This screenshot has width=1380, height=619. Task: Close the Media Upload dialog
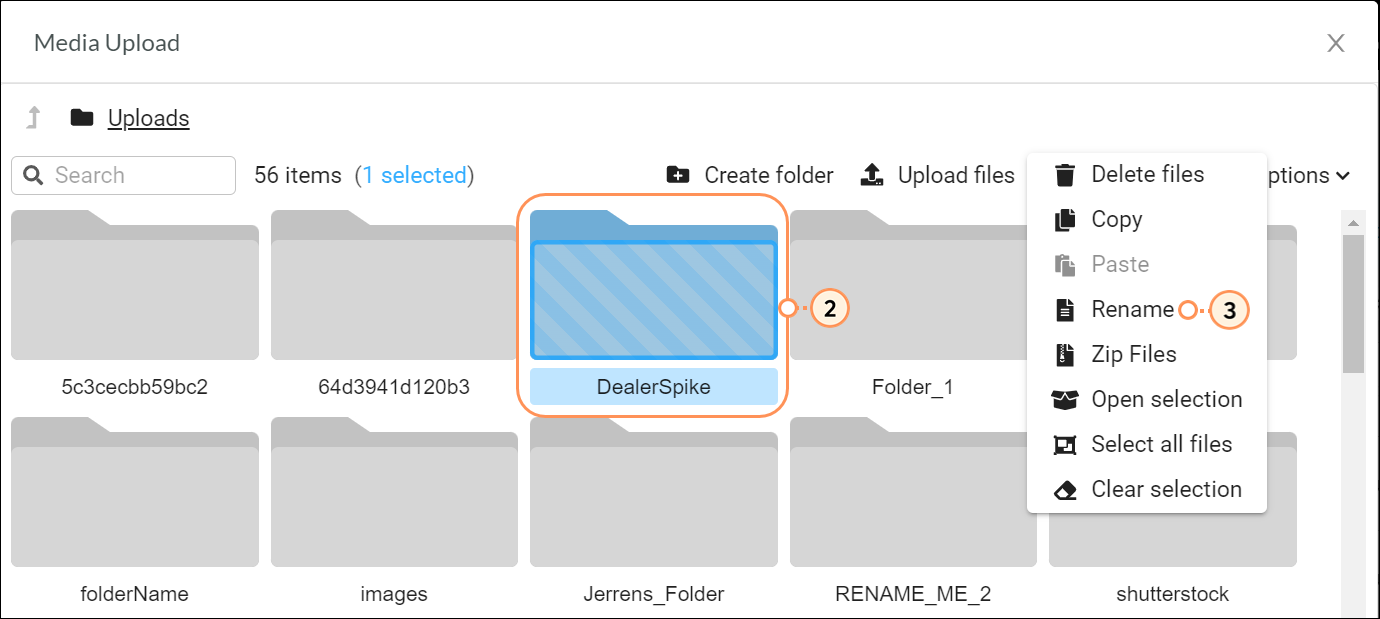pos(1335,43)
